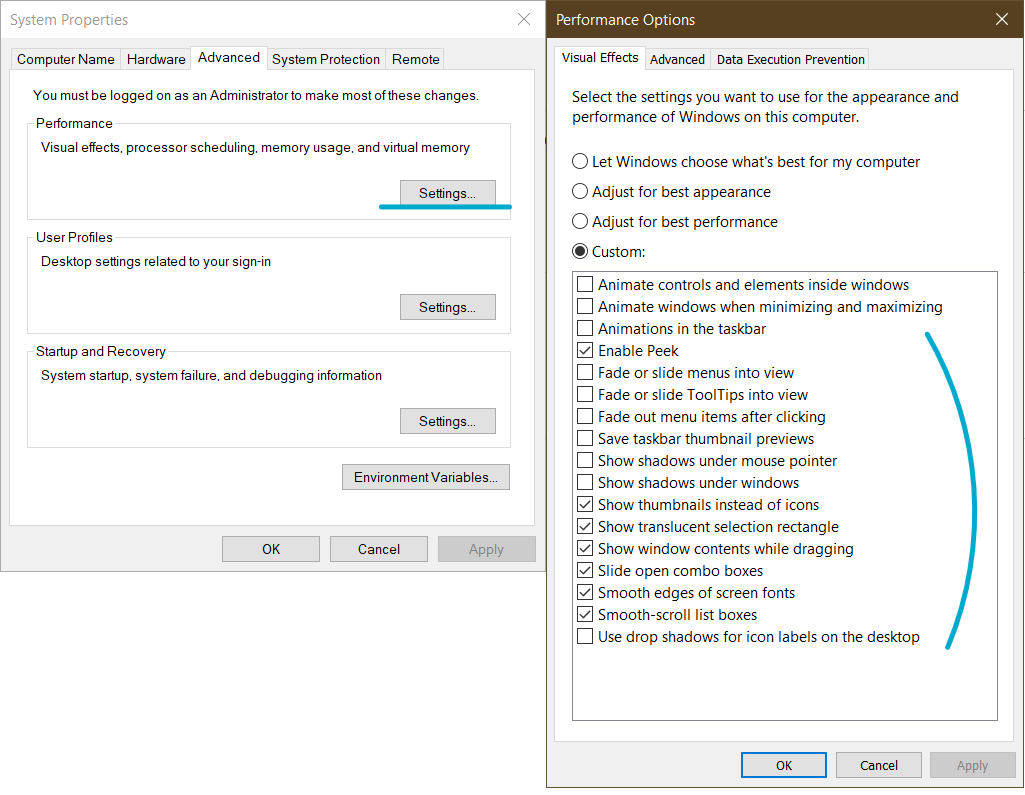Switch to Computer Name tab
This screenshot has height=795, width=1025.
(x=65, y=59)
